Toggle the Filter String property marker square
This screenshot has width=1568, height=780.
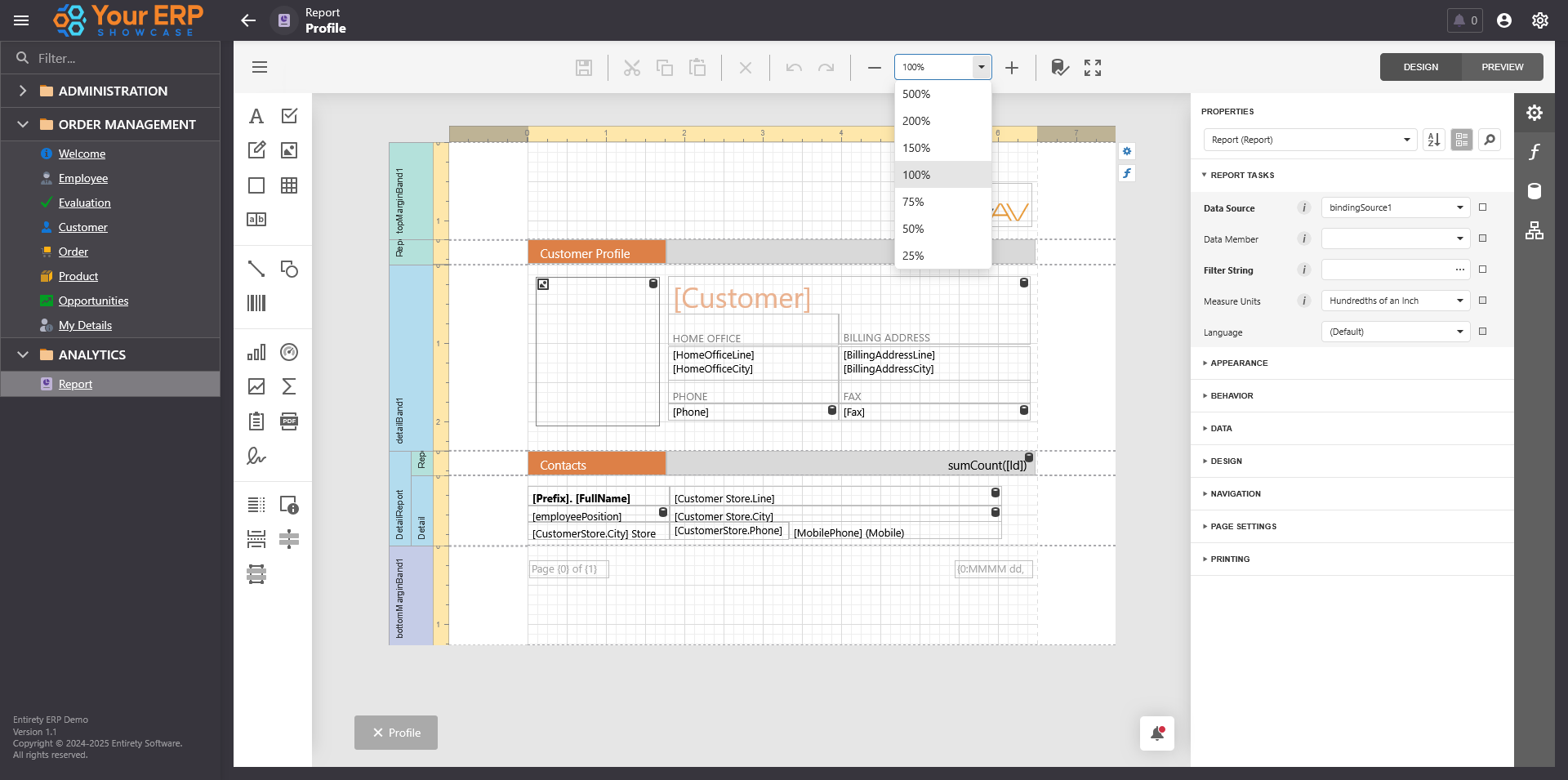click(1483, 270)
